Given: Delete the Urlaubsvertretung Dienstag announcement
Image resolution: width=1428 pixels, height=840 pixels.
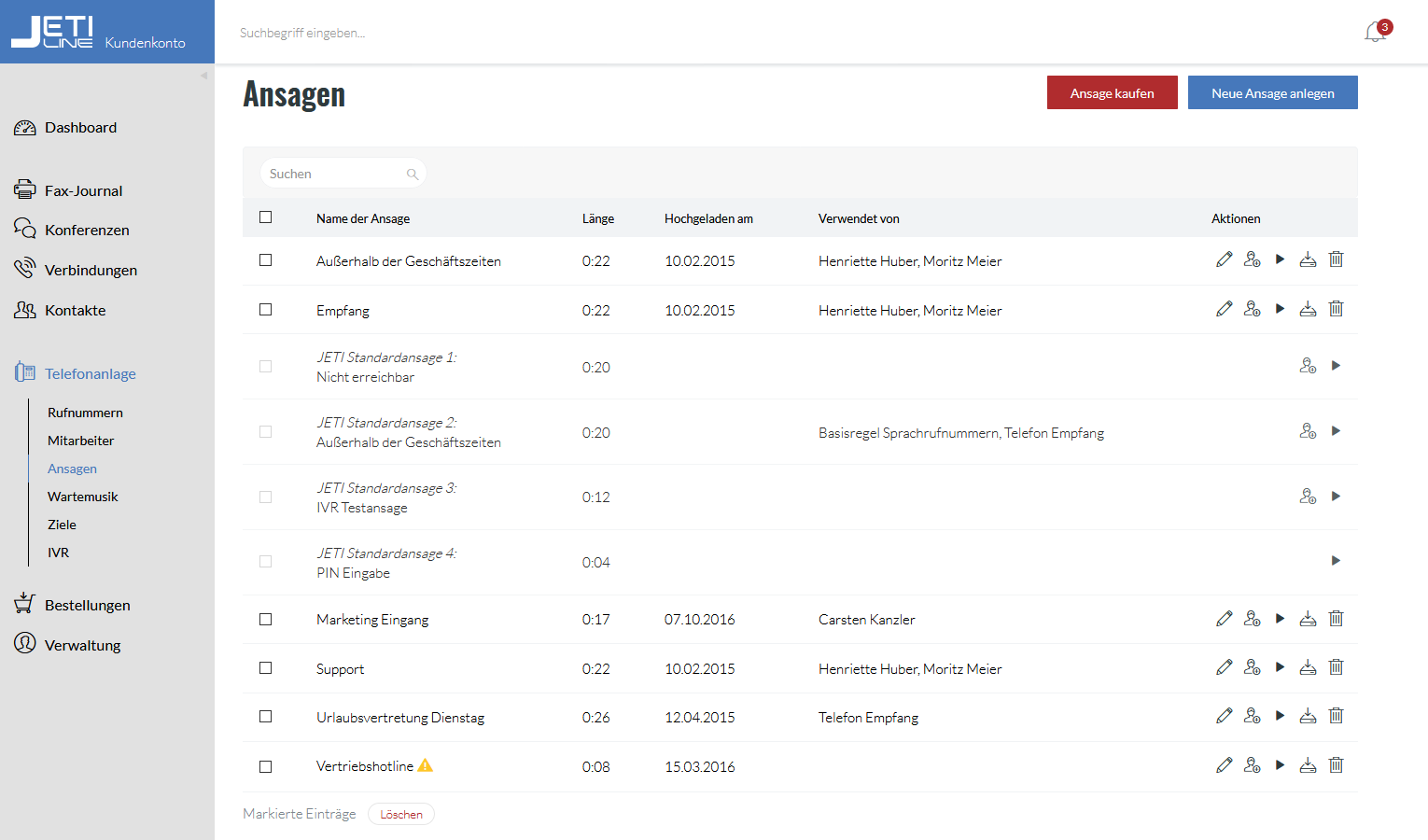Looking at the screenshot, I should [x=1337, y=716].
